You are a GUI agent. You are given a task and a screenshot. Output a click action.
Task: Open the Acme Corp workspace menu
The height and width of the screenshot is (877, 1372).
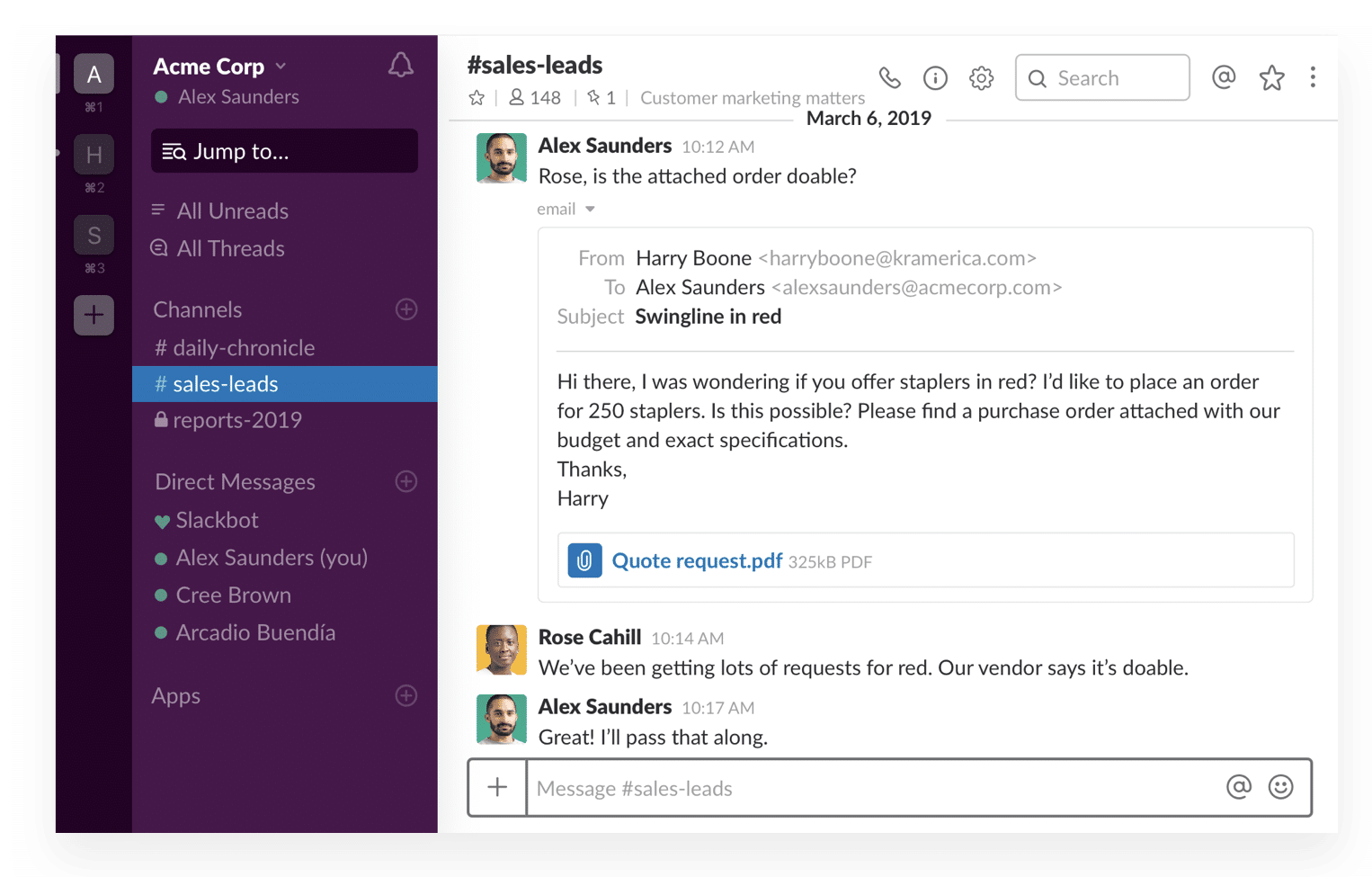click(x=218, y=65)
